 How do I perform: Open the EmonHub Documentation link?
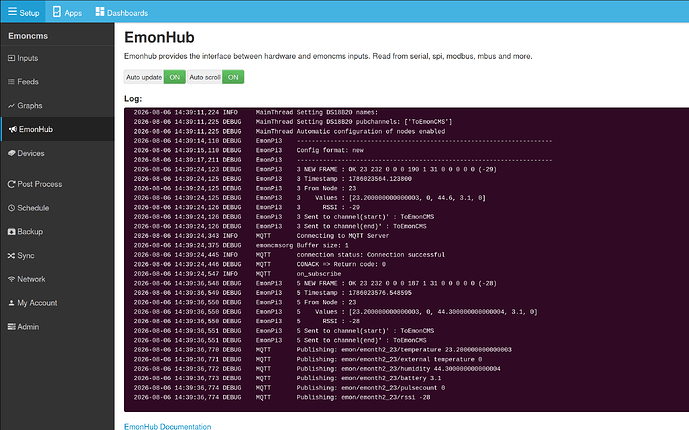coord(167,426)
